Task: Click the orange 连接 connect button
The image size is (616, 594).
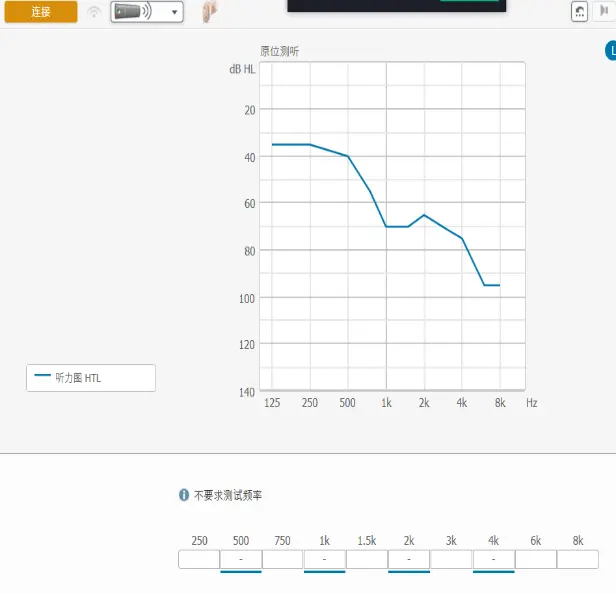Action: (x=41, y=12)
